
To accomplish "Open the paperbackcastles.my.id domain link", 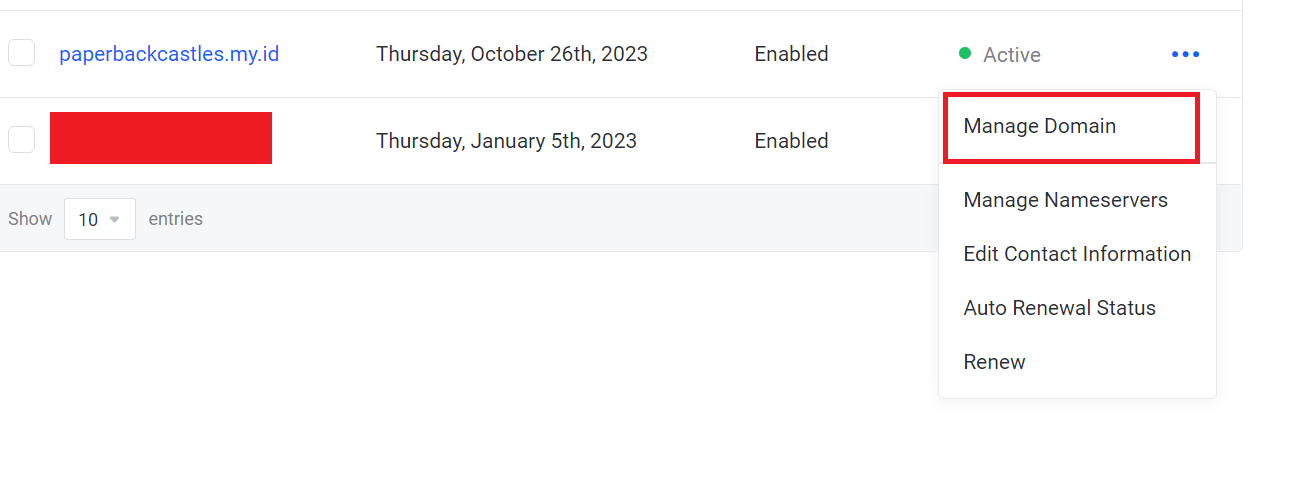I will click(169, 54).
